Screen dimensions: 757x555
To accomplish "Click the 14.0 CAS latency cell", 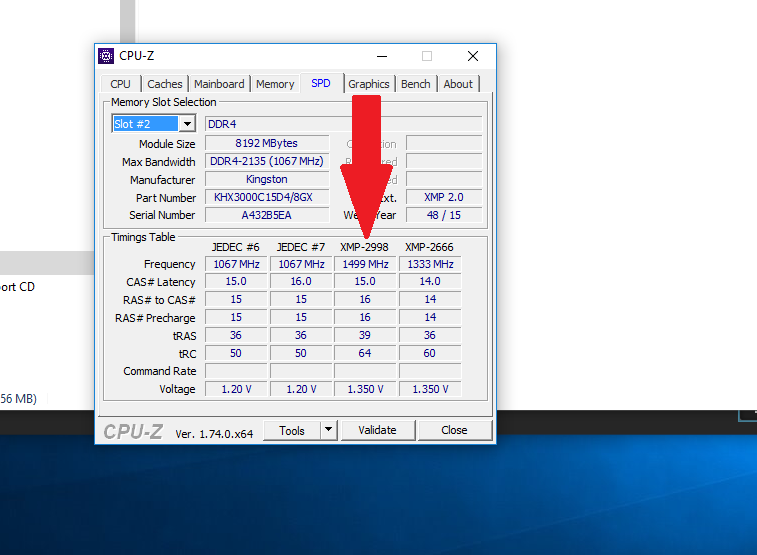I will (431, 281).
